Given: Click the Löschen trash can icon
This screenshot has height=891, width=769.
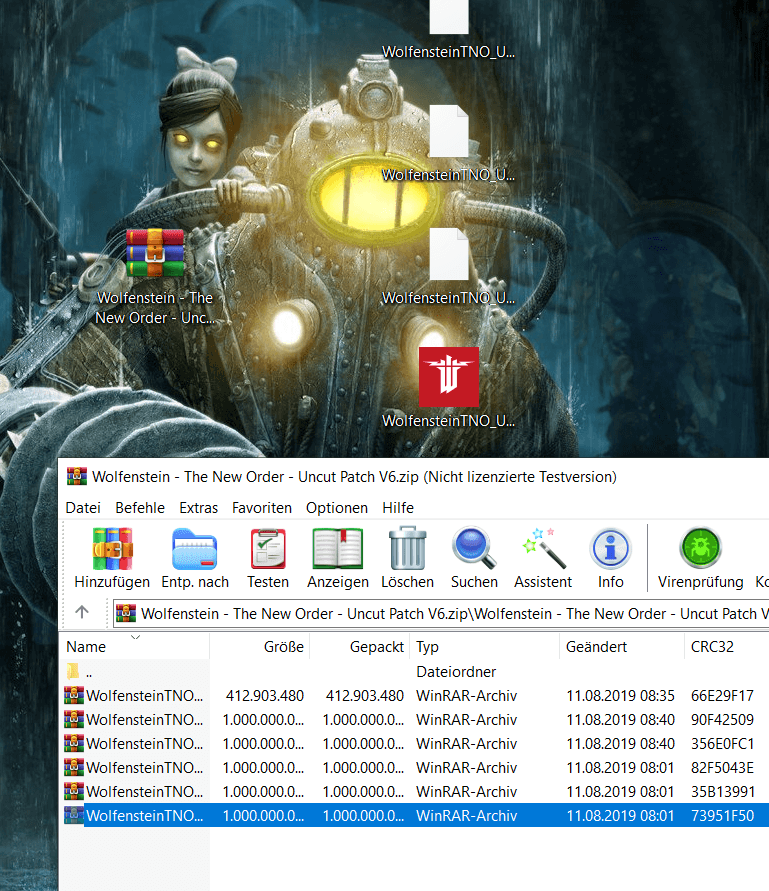Looking at the screenshot, I should pos(408,548).
